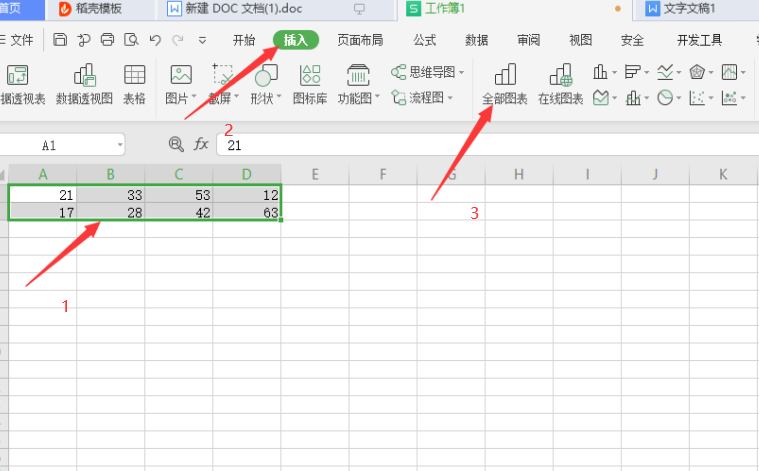Open the 开发工具 tab
Viewport: 759px width, 471px height.
699,40
